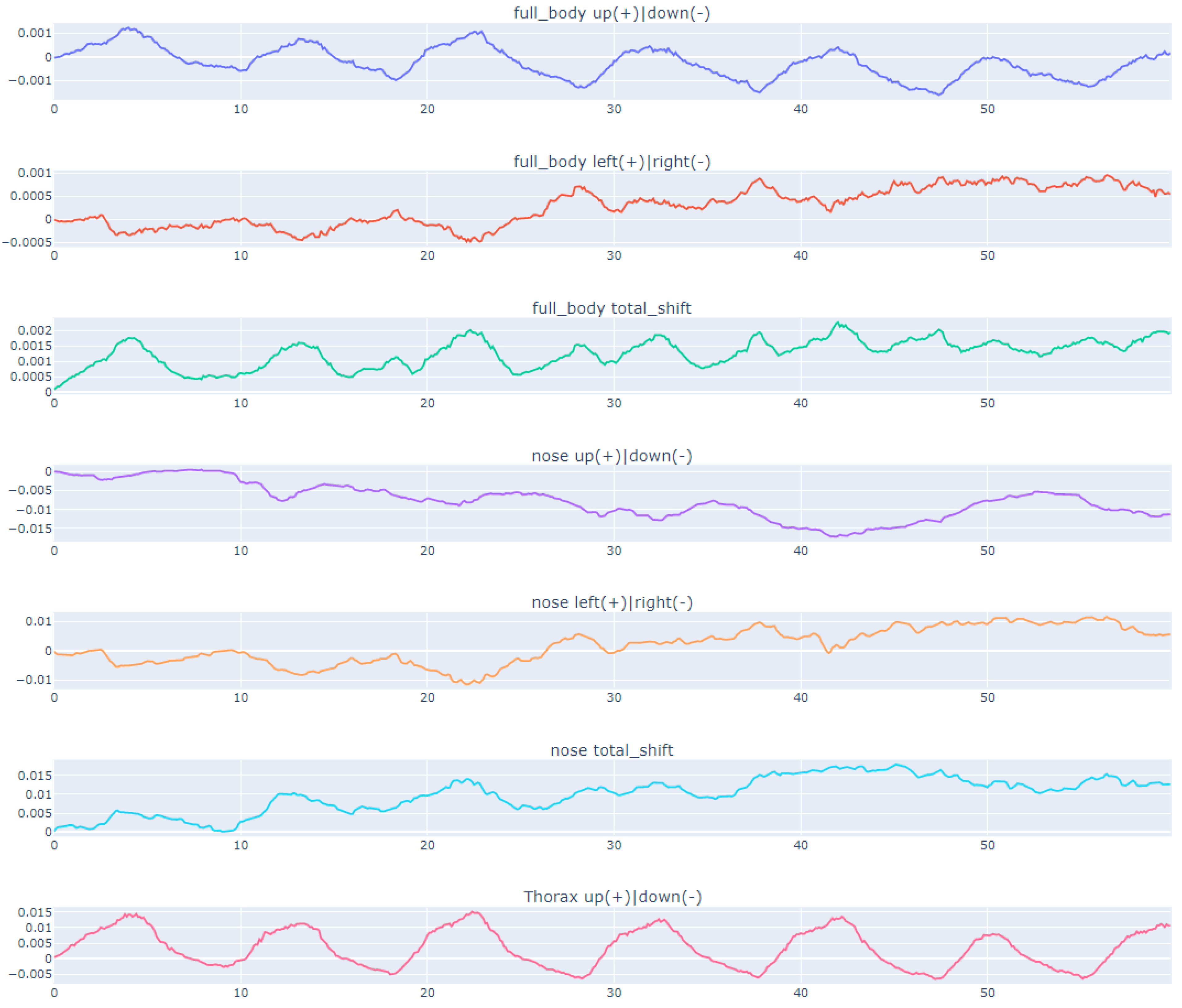Click y-axis label −0.015 on nose up/down chart

tap(30, 529)
